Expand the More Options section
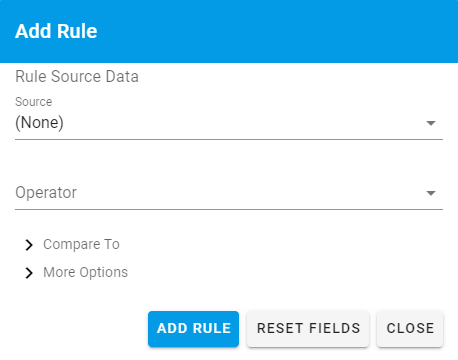458x360 pixels. point(76,273)
